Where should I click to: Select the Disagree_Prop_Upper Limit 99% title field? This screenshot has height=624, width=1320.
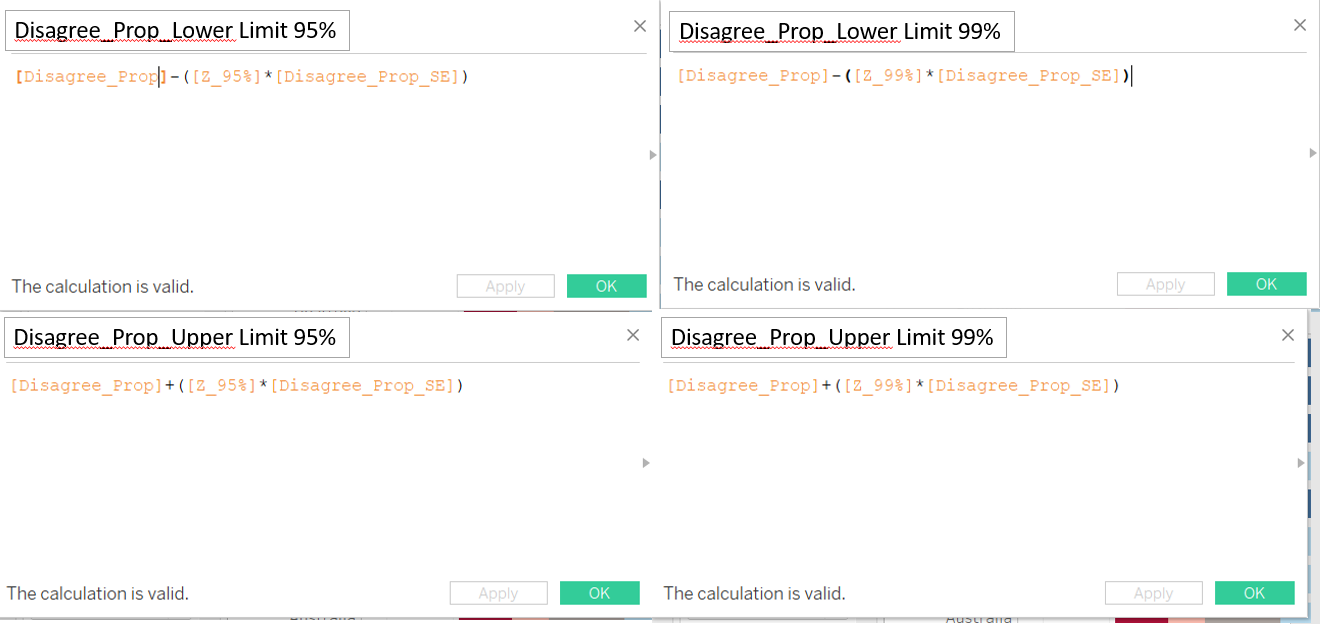(x=833, y=338)
